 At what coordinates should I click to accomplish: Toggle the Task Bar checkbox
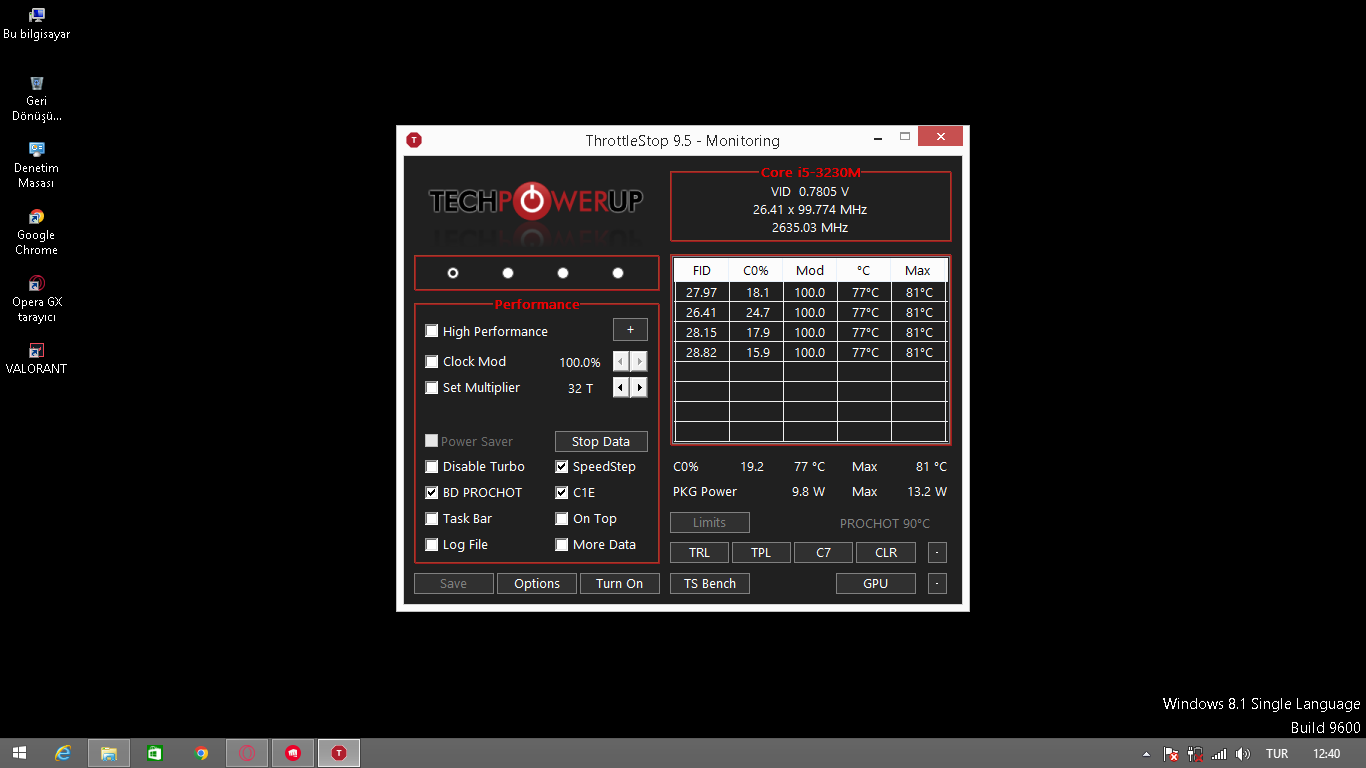(432, 518)
